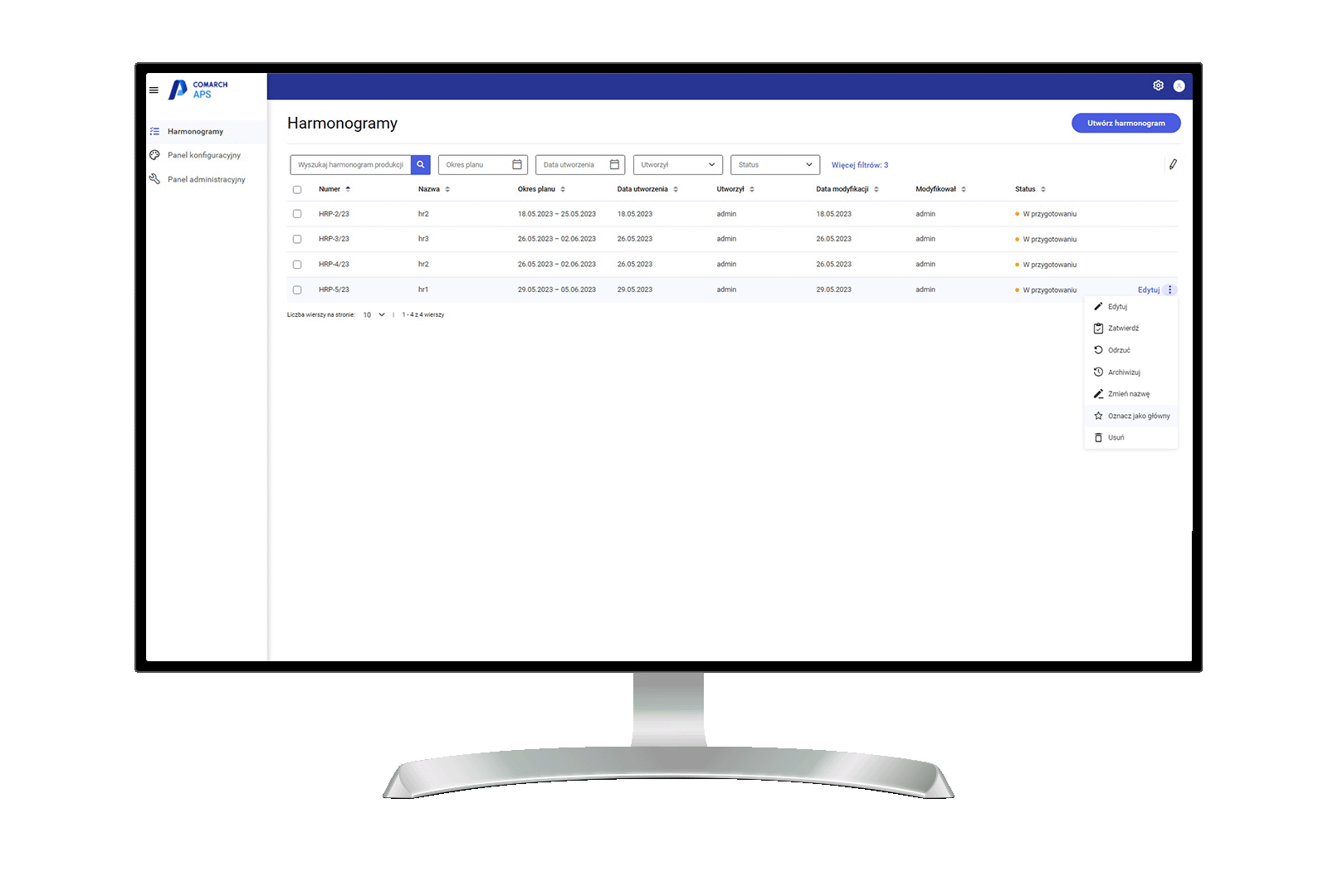This screenshot has height=896, width=1328.
Task: Click Panel konfiguracyjny palette icon
Action: pyautogui.click(x=154, y=154)
